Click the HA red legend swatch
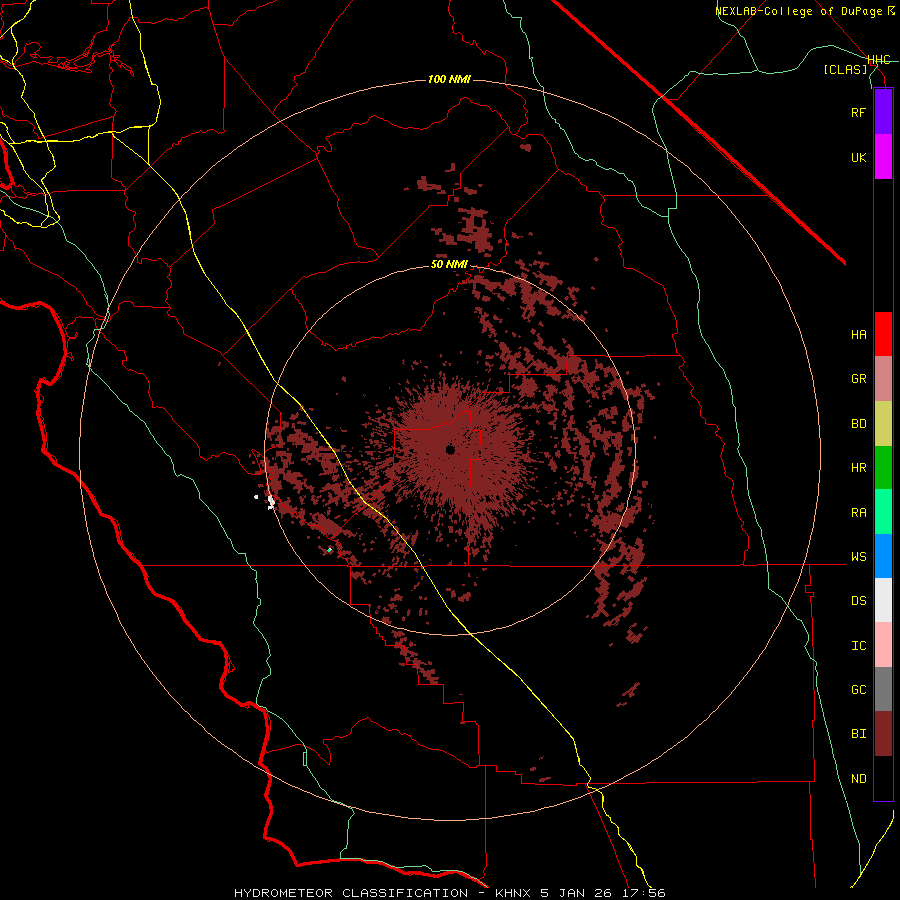 (883, 334)
